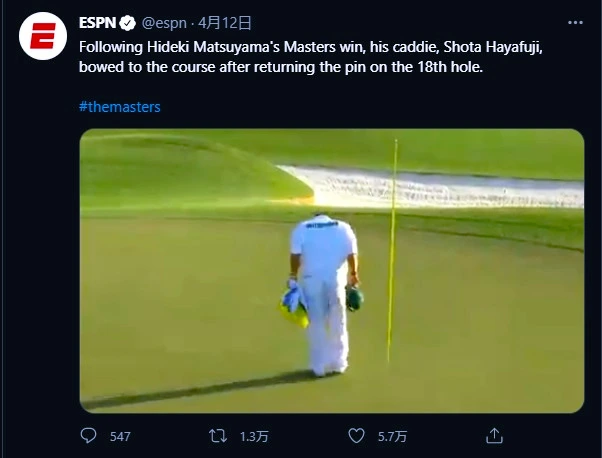
Task: Click the ESPN red logo image
Action: pos(41,40)
